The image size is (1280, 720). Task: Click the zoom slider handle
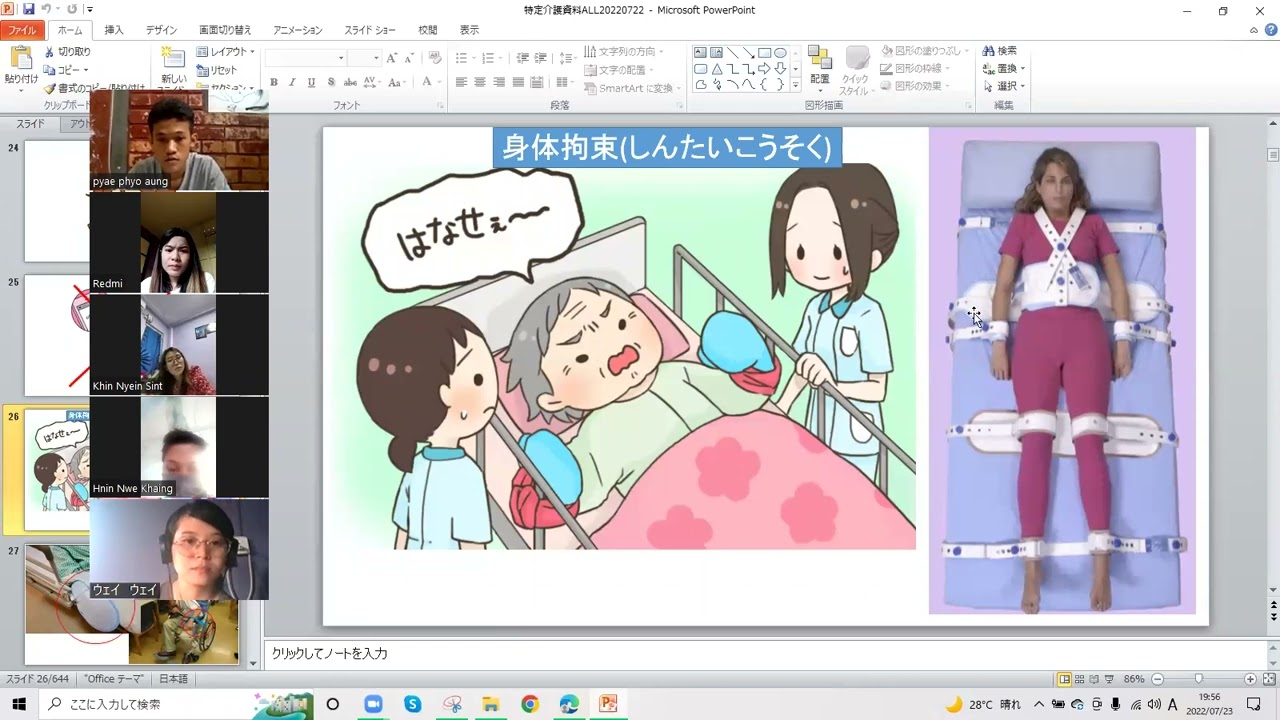[1198, 679]
